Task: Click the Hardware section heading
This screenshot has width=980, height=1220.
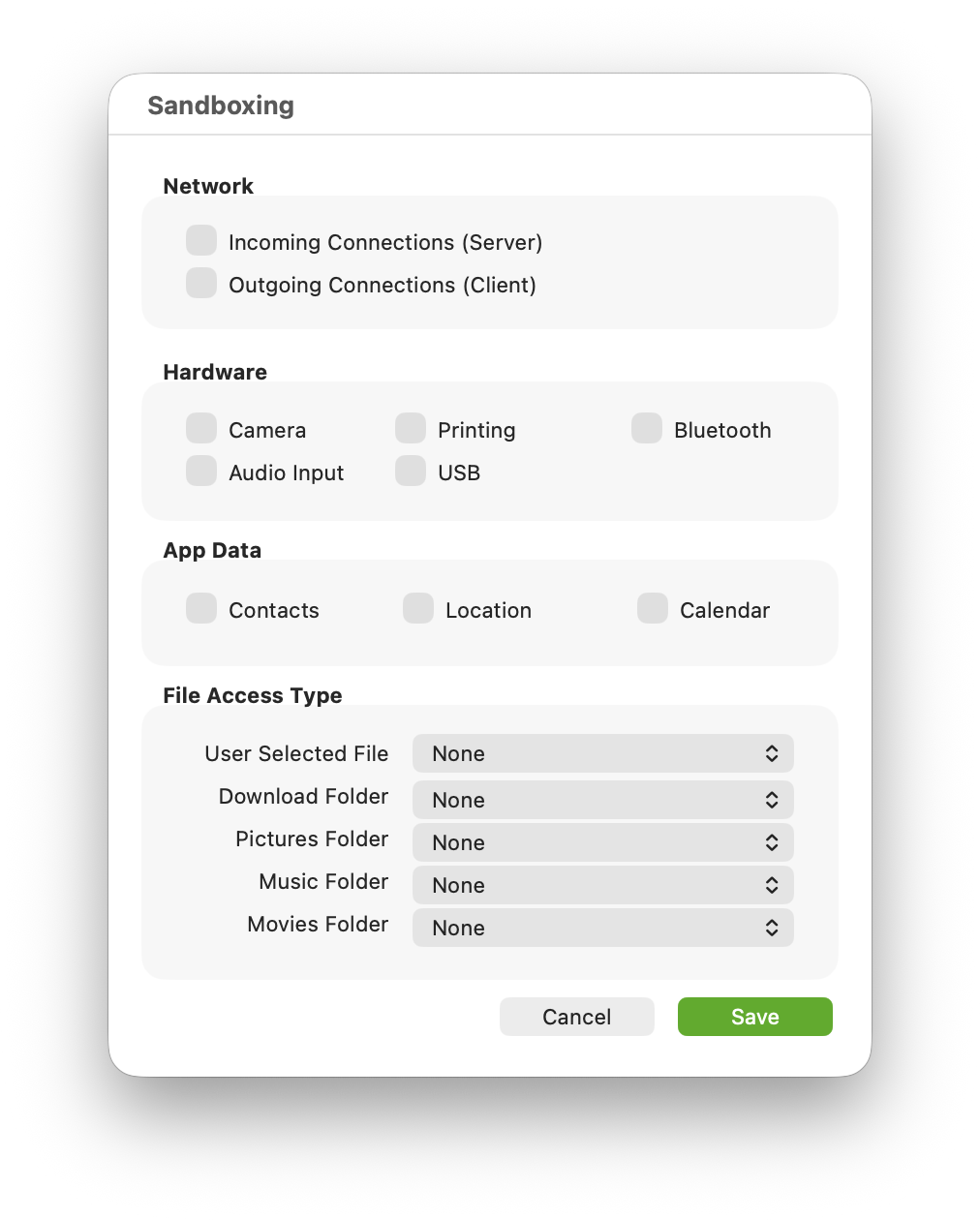Action: point(215,372)
